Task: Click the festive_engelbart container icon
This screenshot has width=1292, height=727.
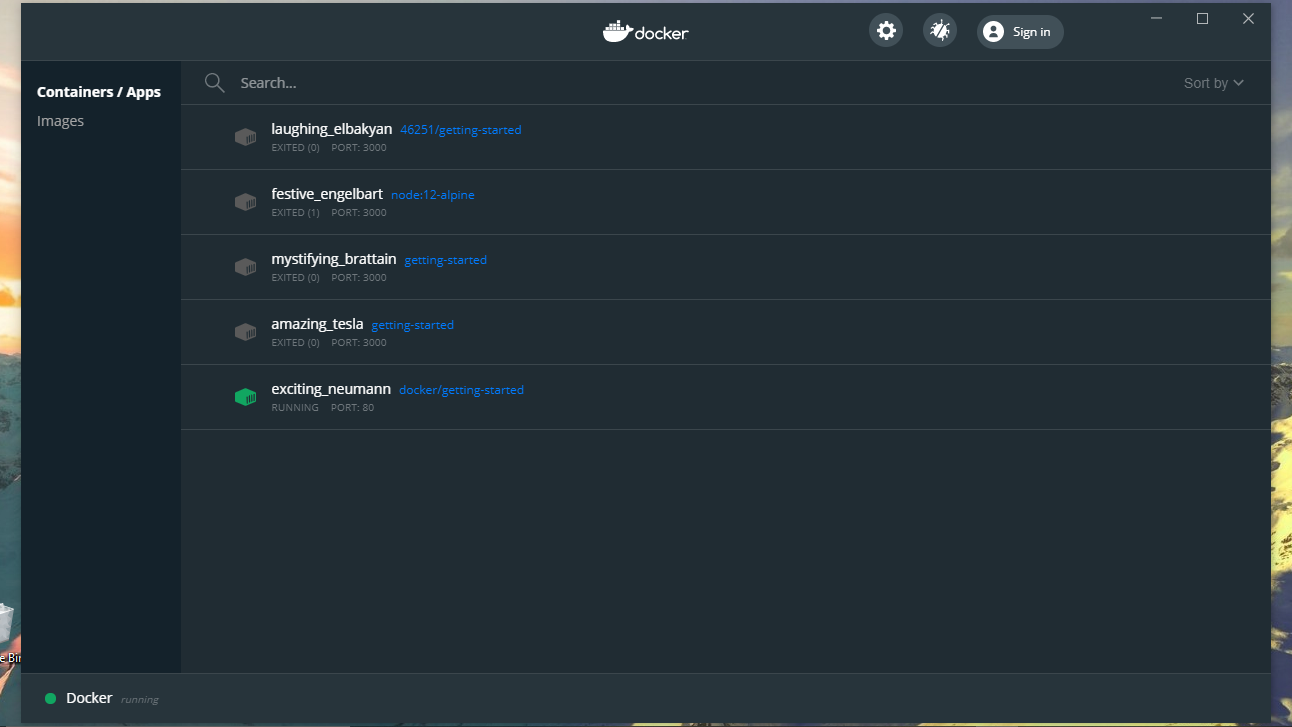Action: click(245, 202)
